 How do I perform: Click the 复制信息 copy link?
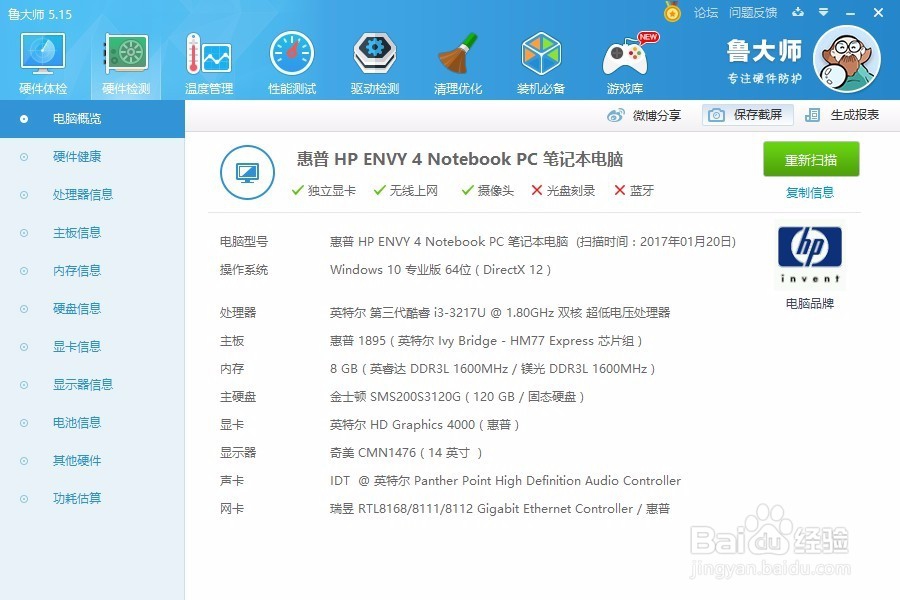tap(810, 193)
